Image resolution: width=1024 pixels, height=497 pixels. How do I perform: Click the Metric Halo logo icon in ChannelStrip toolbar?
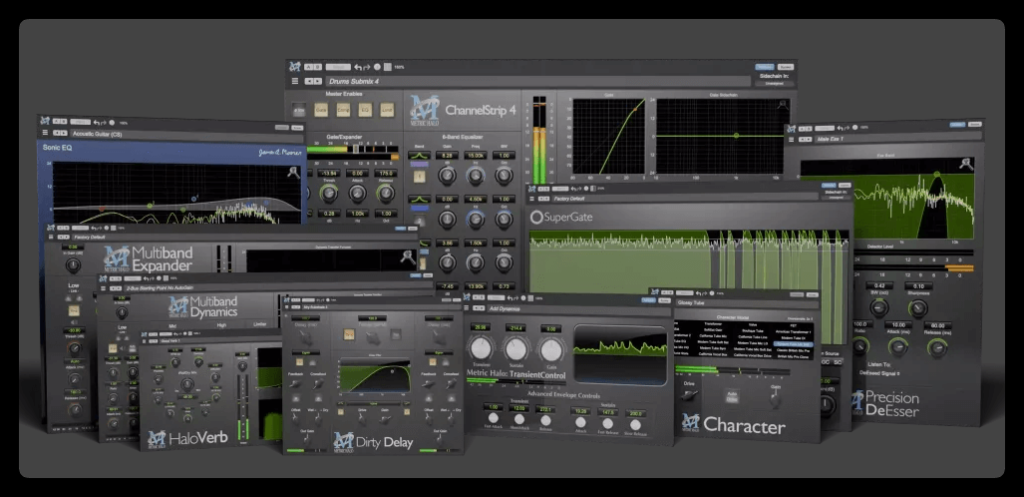[x=295, y=67]
